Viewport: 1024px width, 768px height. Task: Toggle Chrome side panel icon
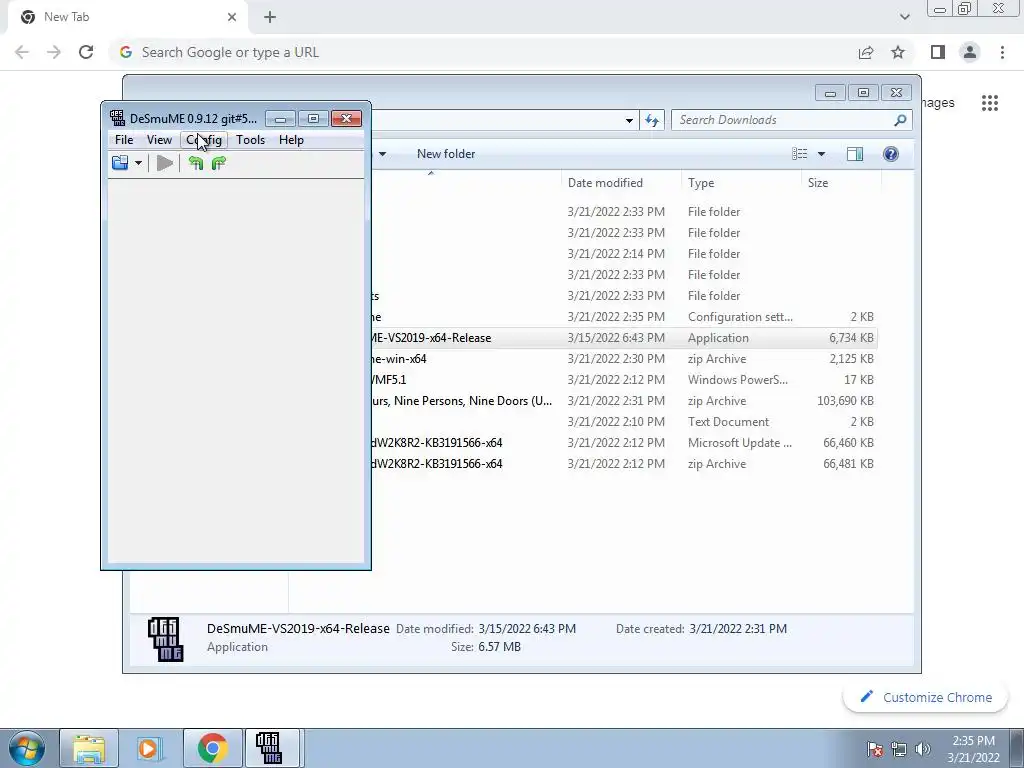tap(938, 52)
